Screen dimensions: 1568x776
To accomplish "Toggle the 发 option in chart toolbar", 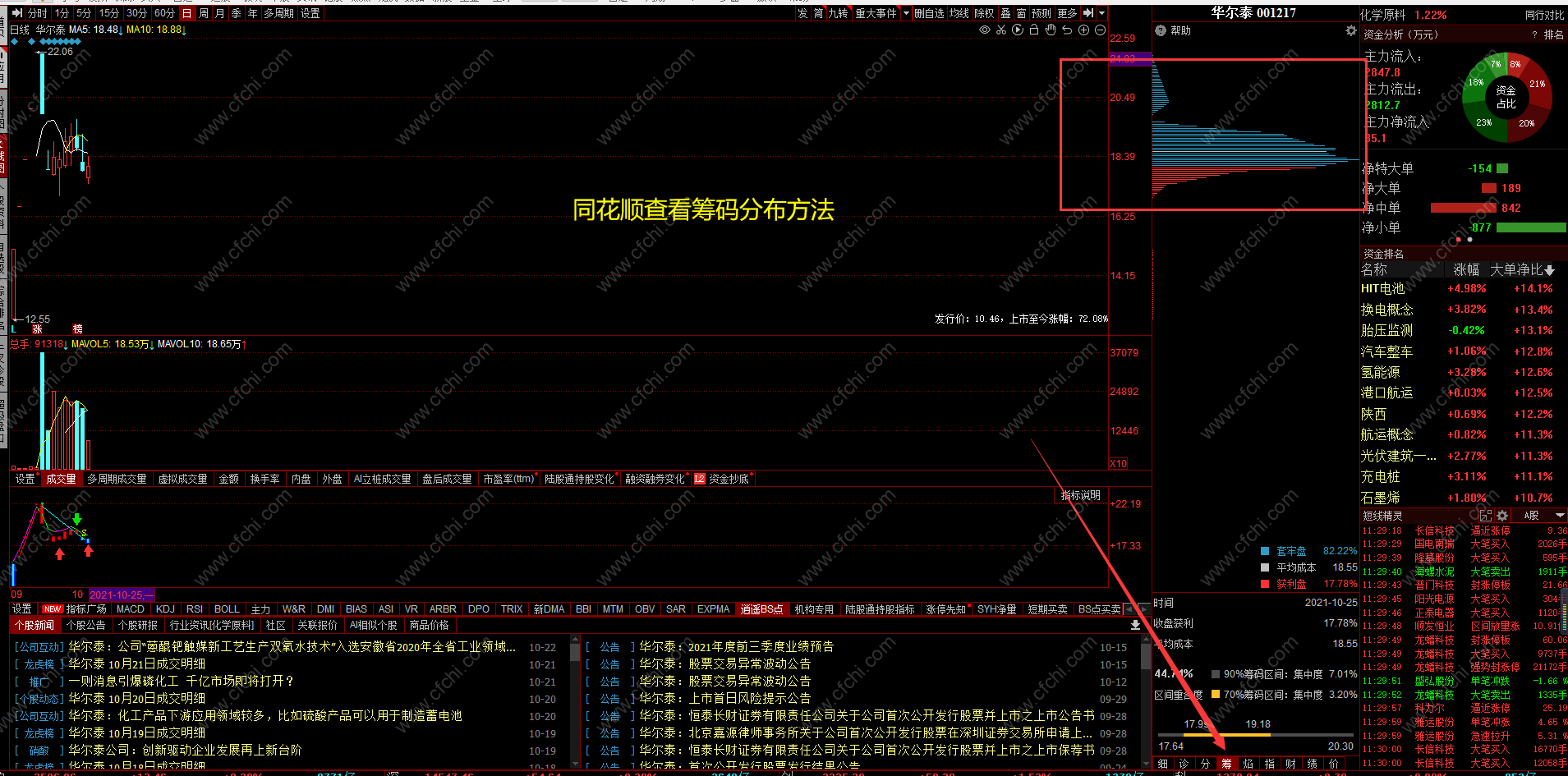I will (802, 13).
